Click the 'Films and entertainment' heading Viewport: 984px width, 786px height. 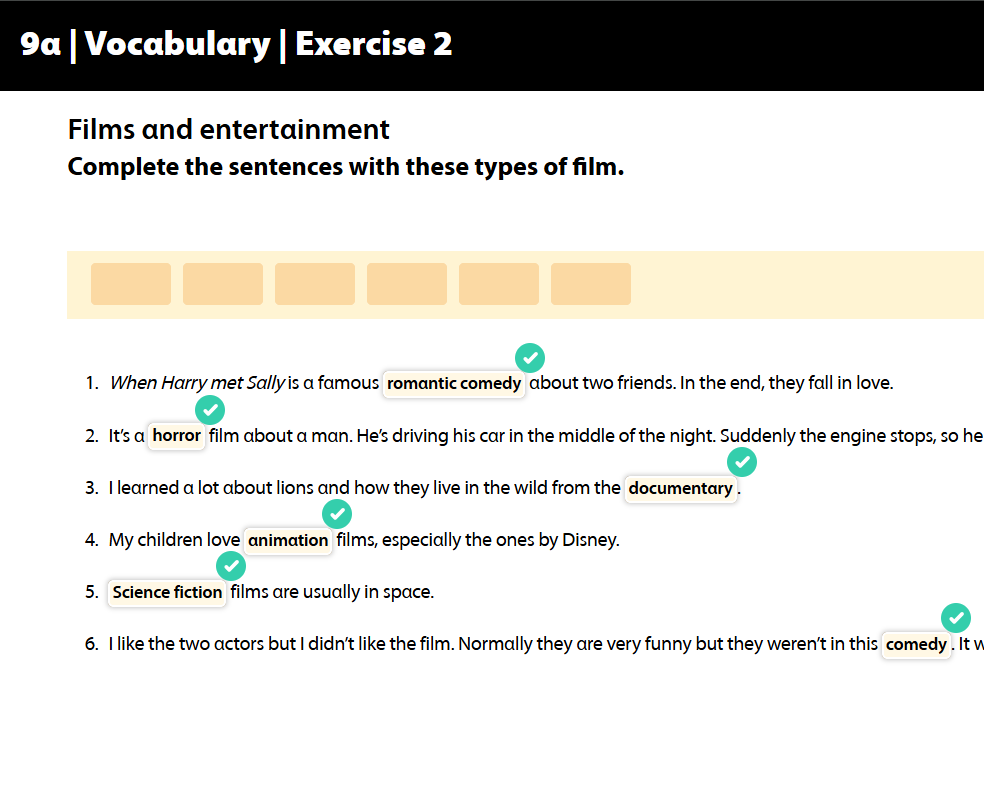click(229, 130)
